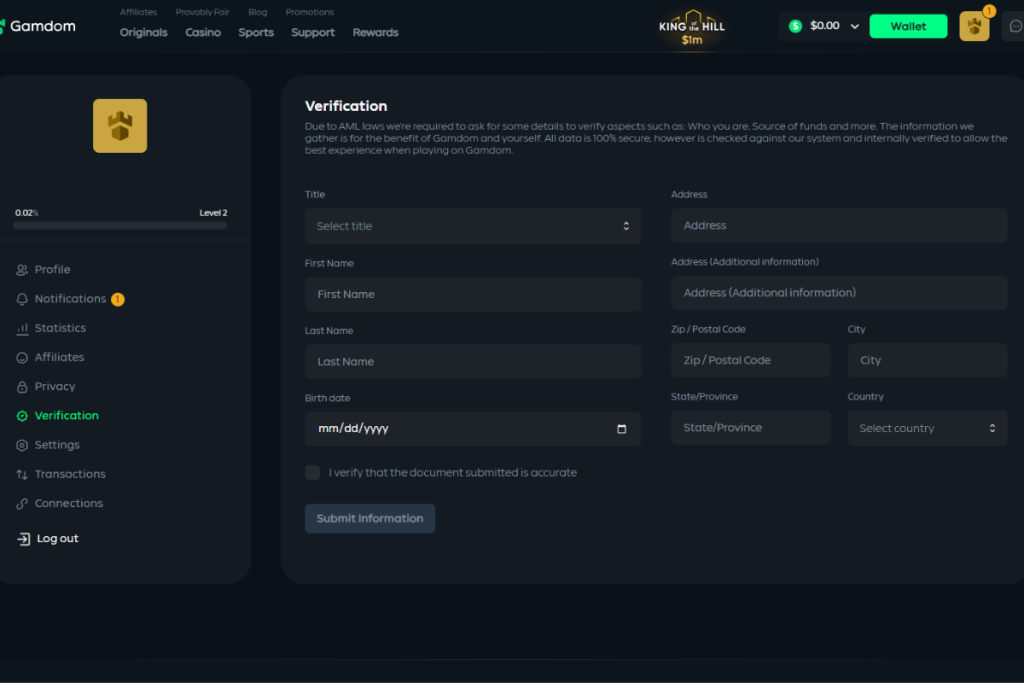This screenshot has width=1024, height=683.
Task: Click the green dollar currency icon
Action: coord(795,26)
